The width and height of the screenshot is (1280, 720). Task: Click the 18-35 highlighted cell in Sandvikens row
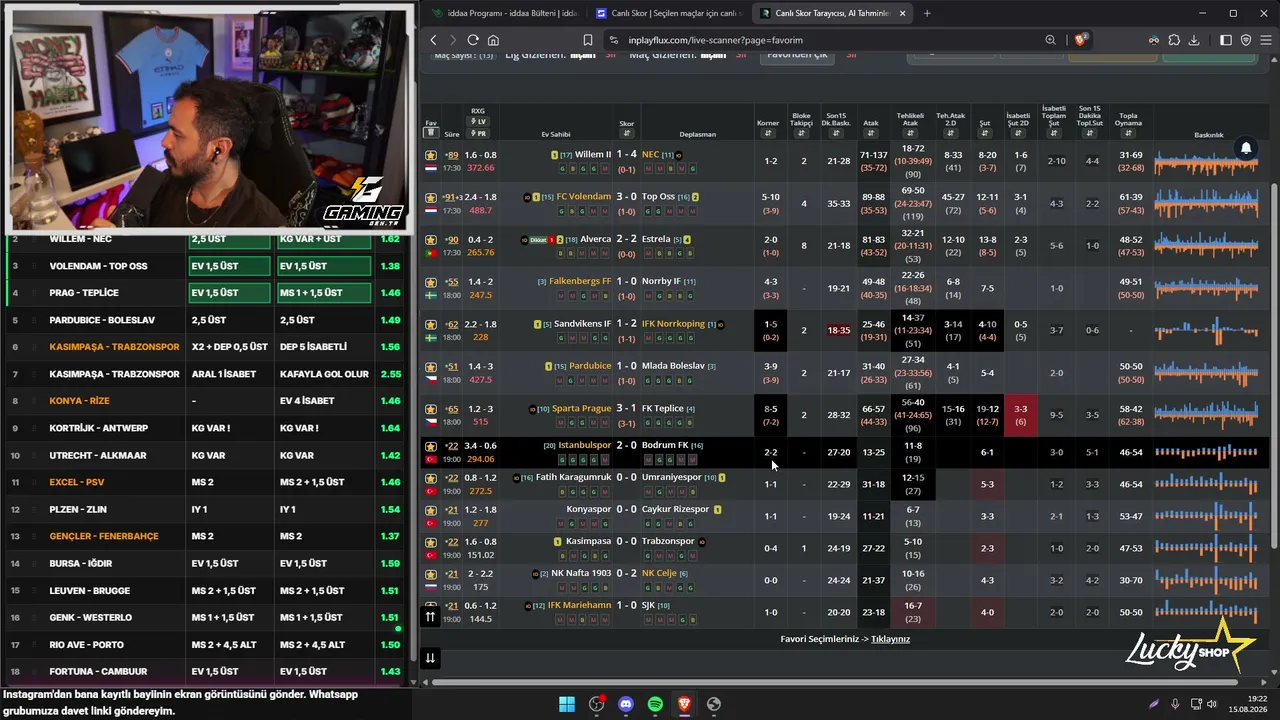tap(838, 330)
